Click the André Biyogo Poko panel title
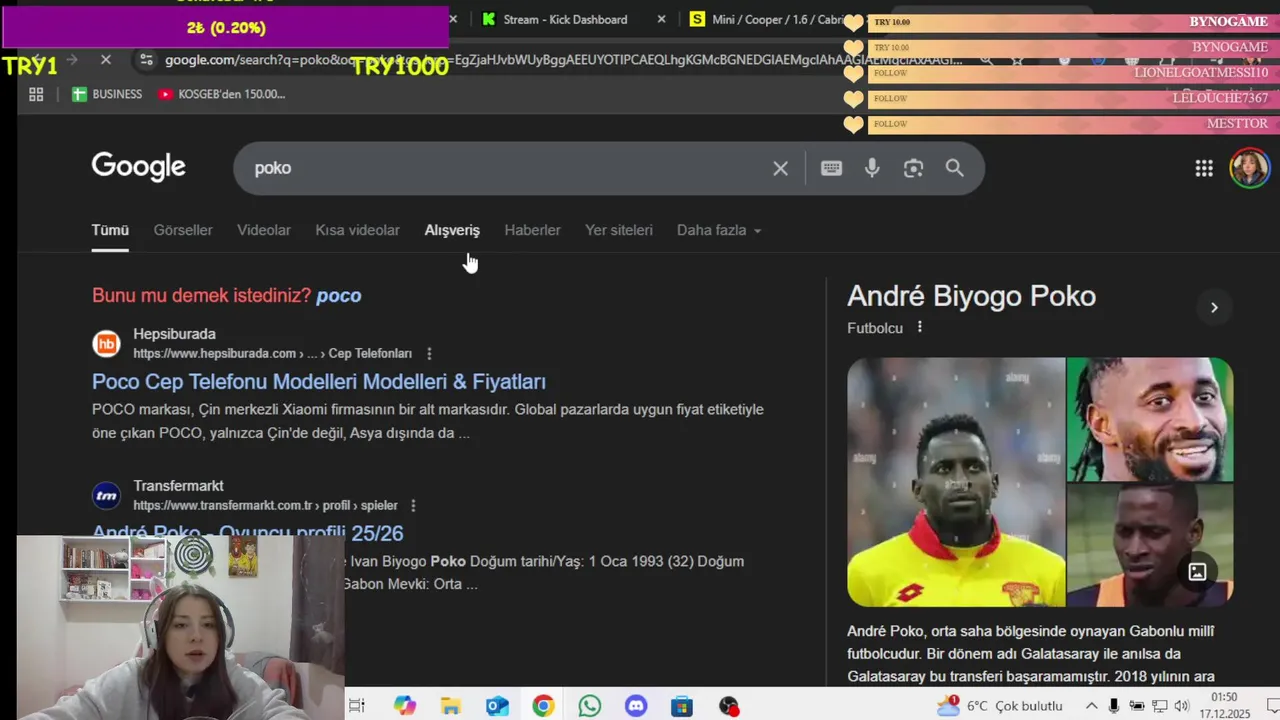Viewport: 1280px width, 720px height. [x=971, y=296]
